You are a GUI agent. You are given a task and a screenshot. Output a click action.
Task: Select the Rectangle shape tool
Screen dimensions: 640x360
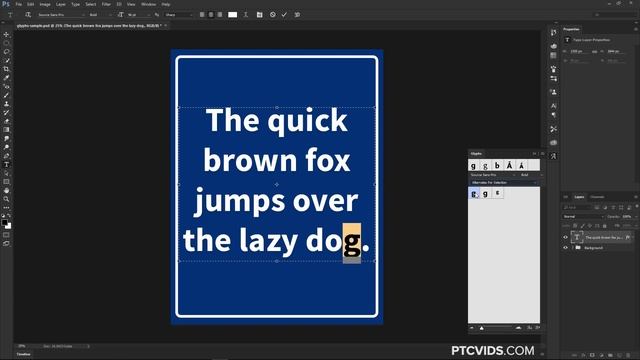(x=6, y=182)
